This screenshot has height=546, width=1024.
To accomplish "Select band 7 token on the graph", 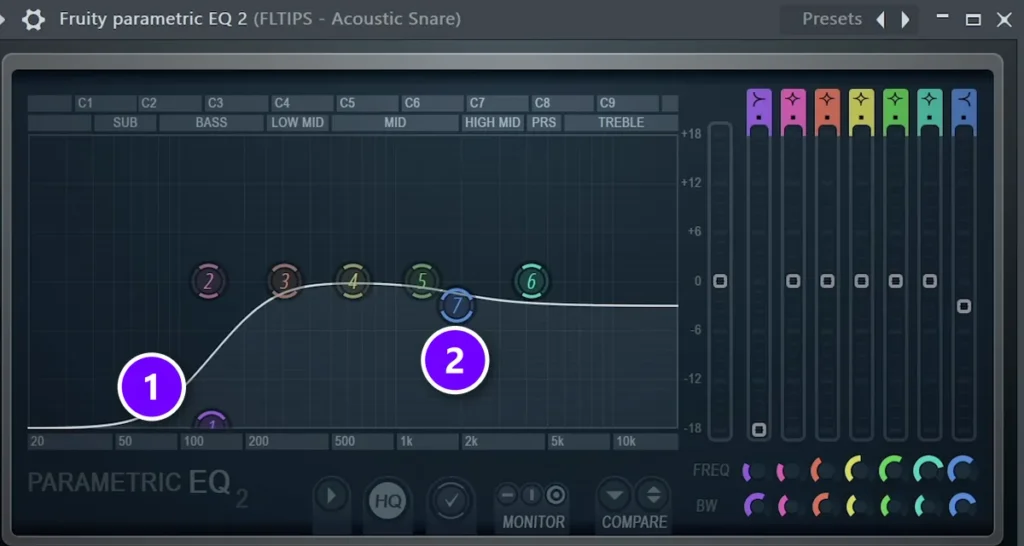I will [457, 305].
